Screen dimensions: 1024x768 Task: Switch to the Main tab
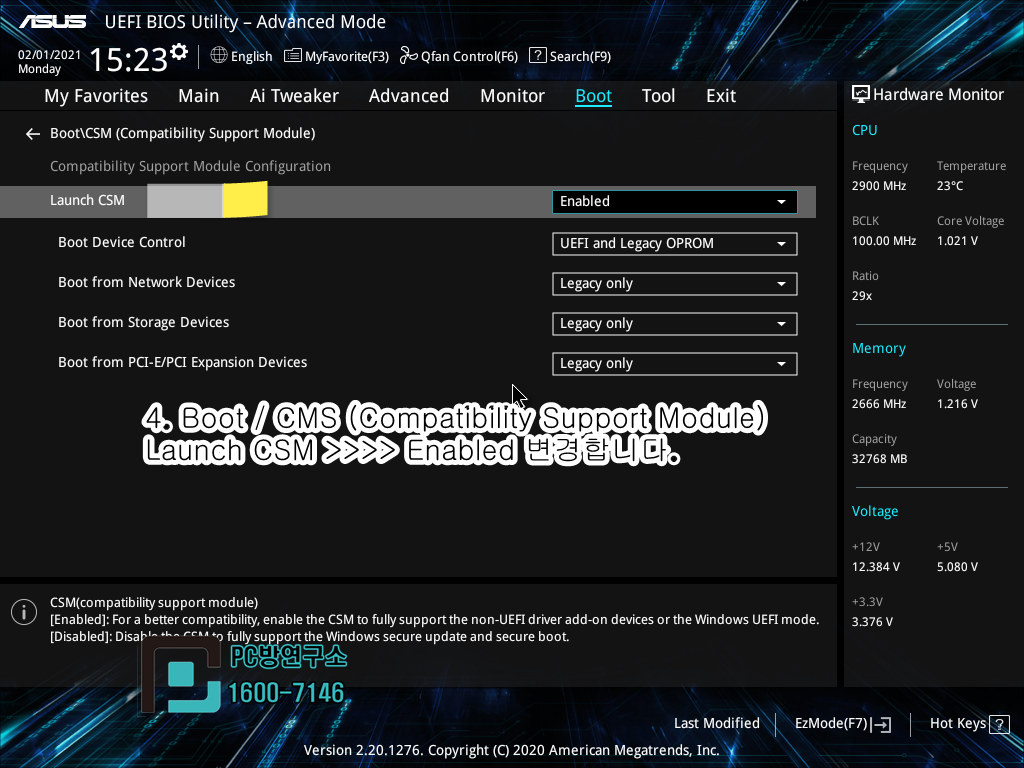click(x=199, y=96)
